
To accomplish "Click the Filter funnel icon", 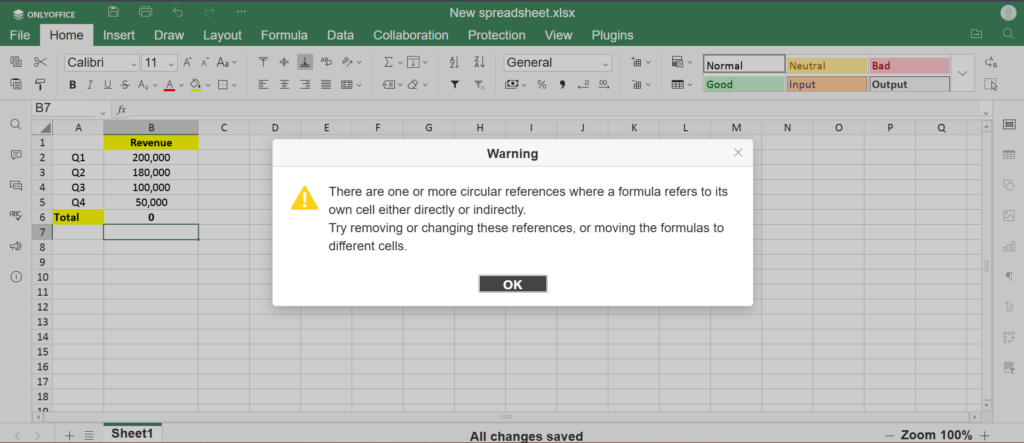I will pyautogui.click(x=455, y=85).
